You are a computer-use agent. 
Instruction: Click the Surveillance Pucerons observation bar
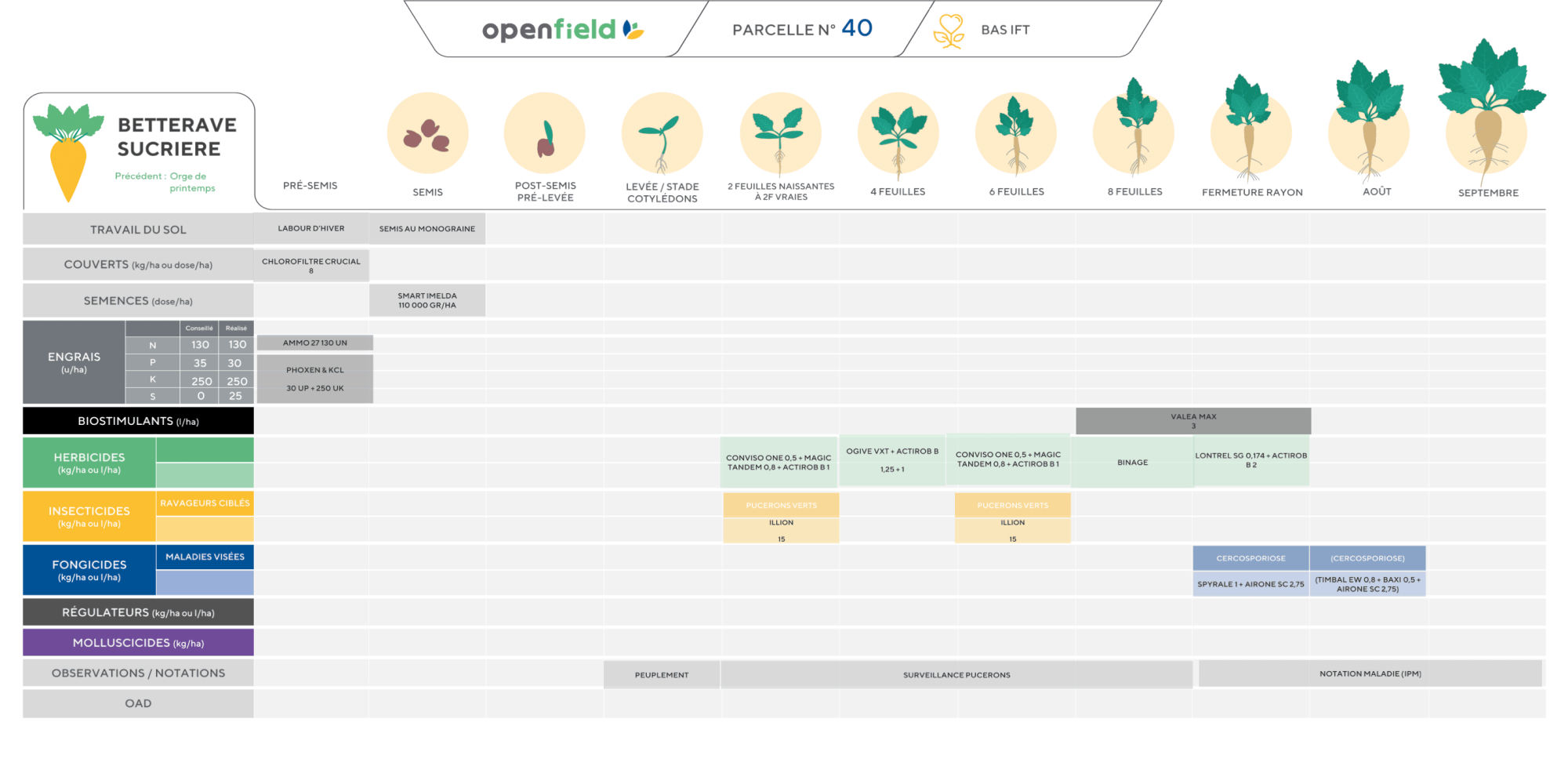(956, 675)
